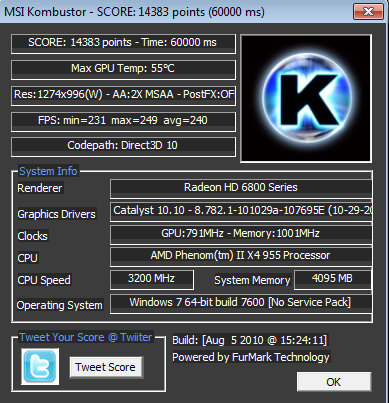The image size is (389, 403).
Task: Click the Radeon HD 6800 Series renderer field
Action: 241,189
